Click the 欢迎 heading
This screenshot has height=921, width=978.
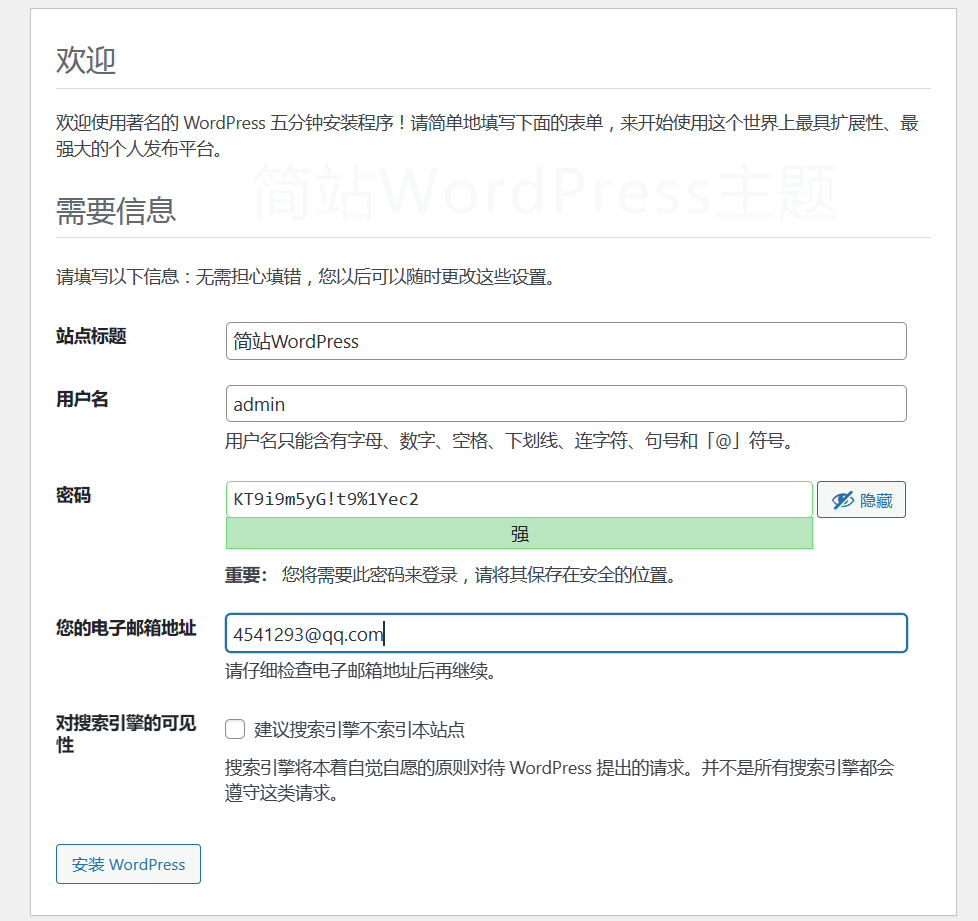[88, 60]
